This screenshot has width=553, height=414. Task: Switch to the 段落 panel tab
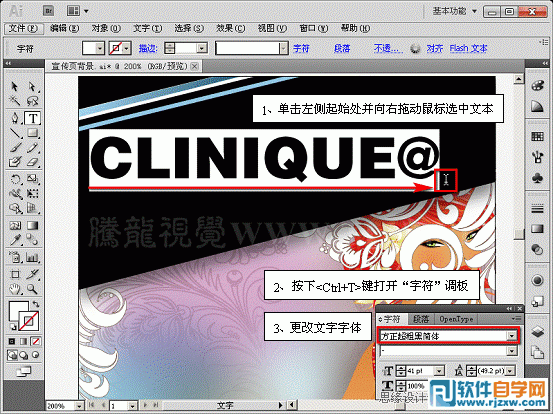421,319
